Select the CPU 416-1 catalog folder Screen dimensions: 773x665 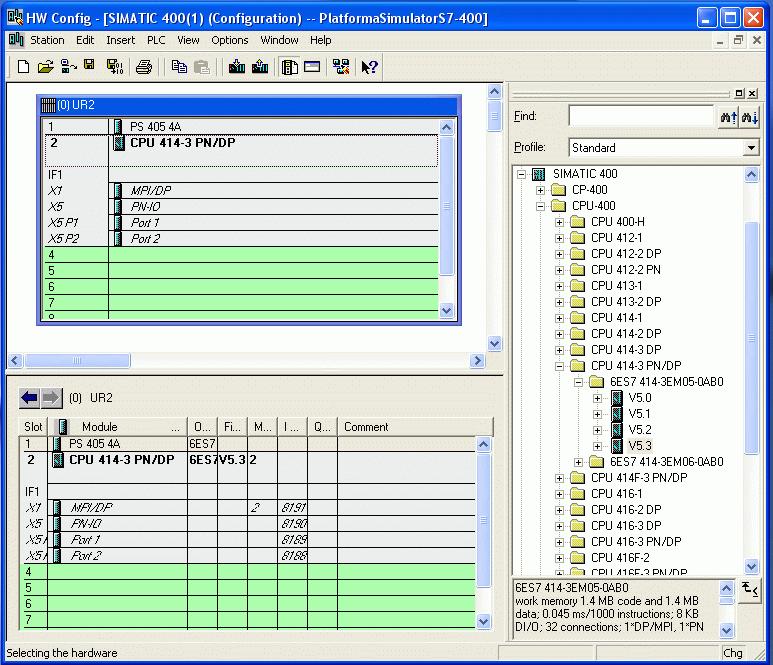tap(616, 494)
